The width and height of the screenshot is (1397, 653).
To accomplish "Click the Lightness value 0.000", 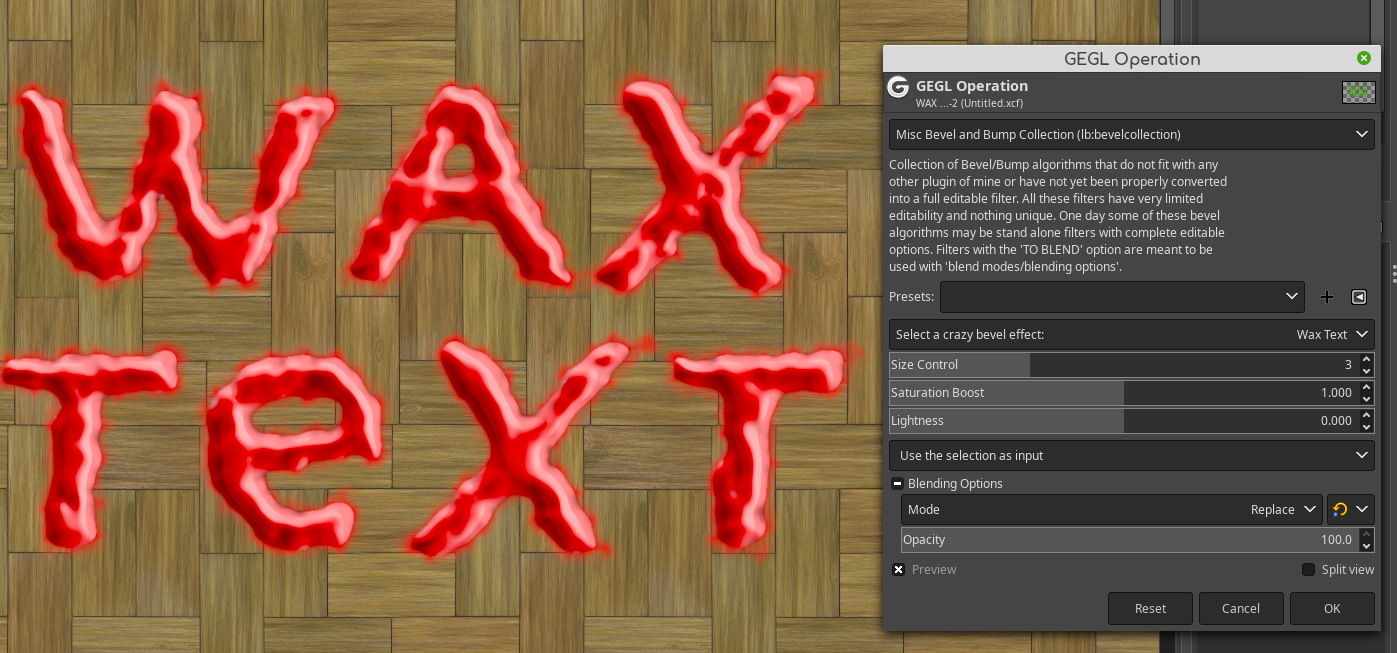I will [1336, 421].
